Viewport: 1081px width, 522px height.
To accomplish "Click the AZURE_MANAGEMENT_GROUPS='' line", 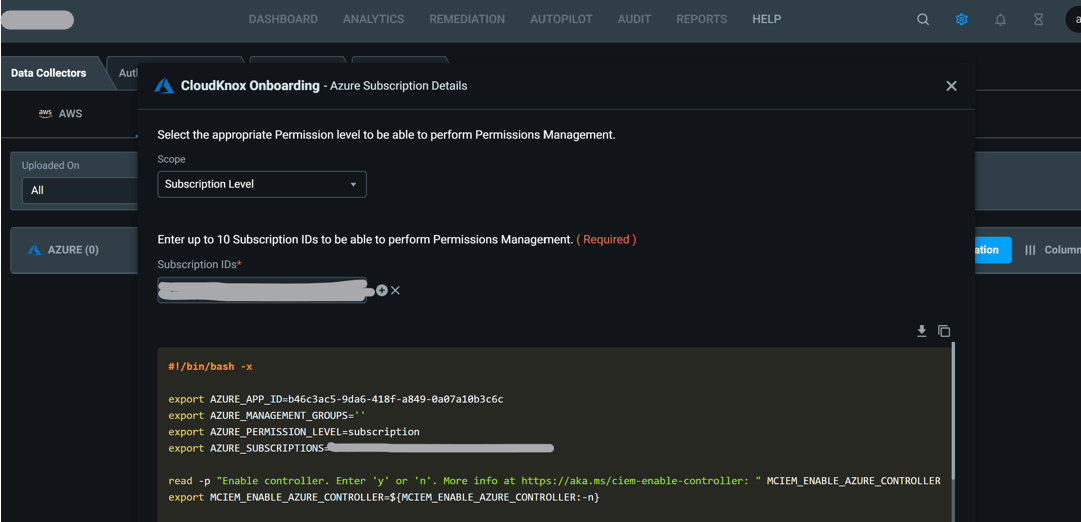I will point(266,416).
